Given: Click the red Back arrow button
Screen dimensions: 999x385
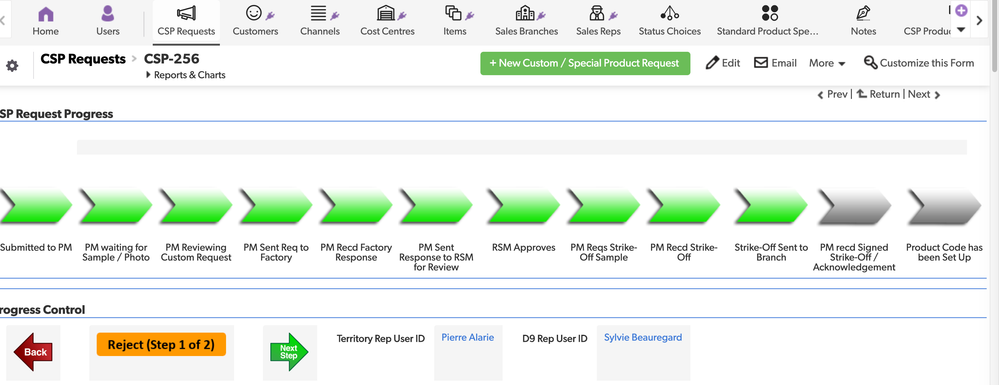Looking at the screenshot, I should (x=33, y=352).
